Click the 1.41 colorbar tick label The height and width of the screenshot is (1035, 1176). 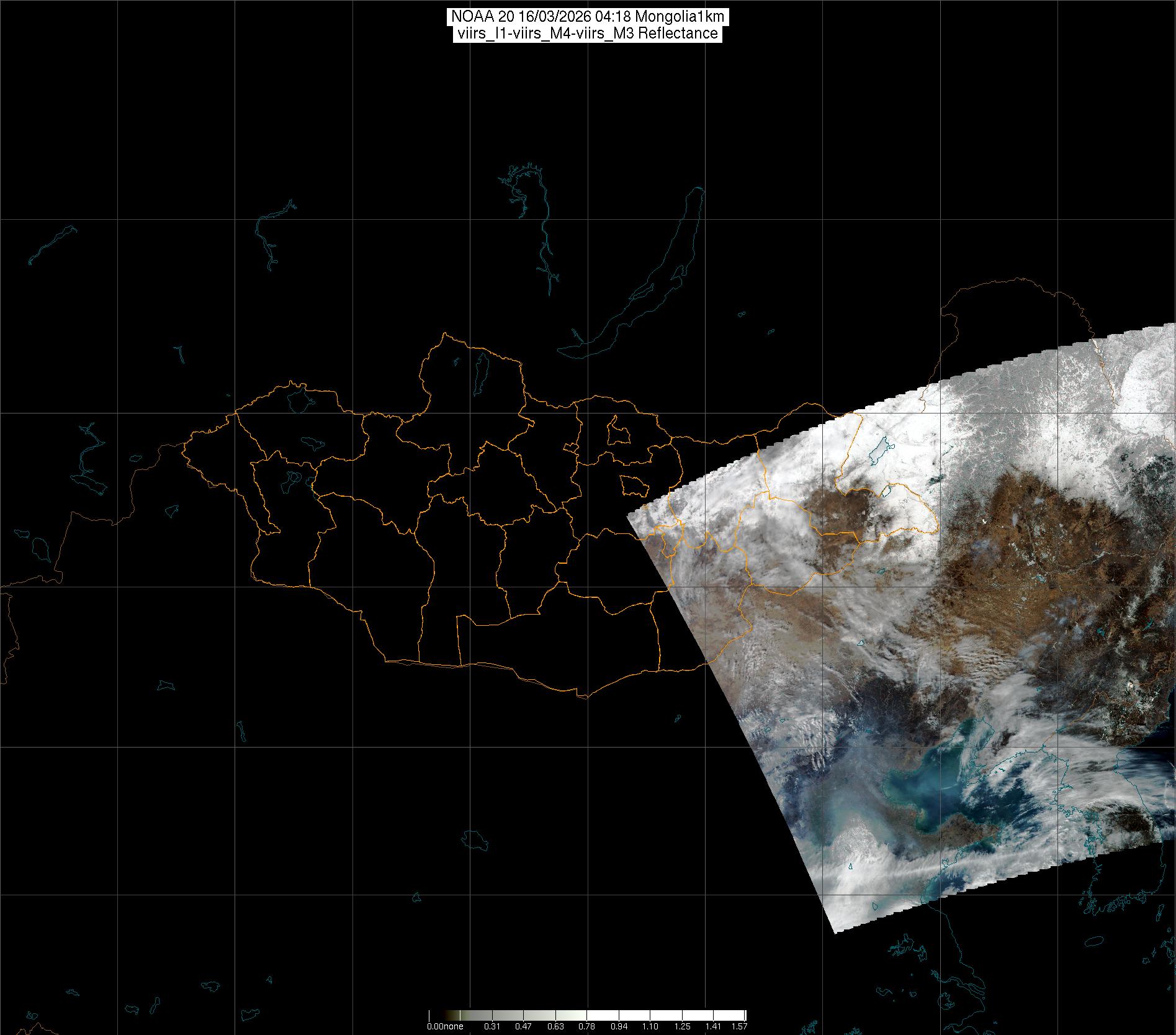tap(713, 1026)
